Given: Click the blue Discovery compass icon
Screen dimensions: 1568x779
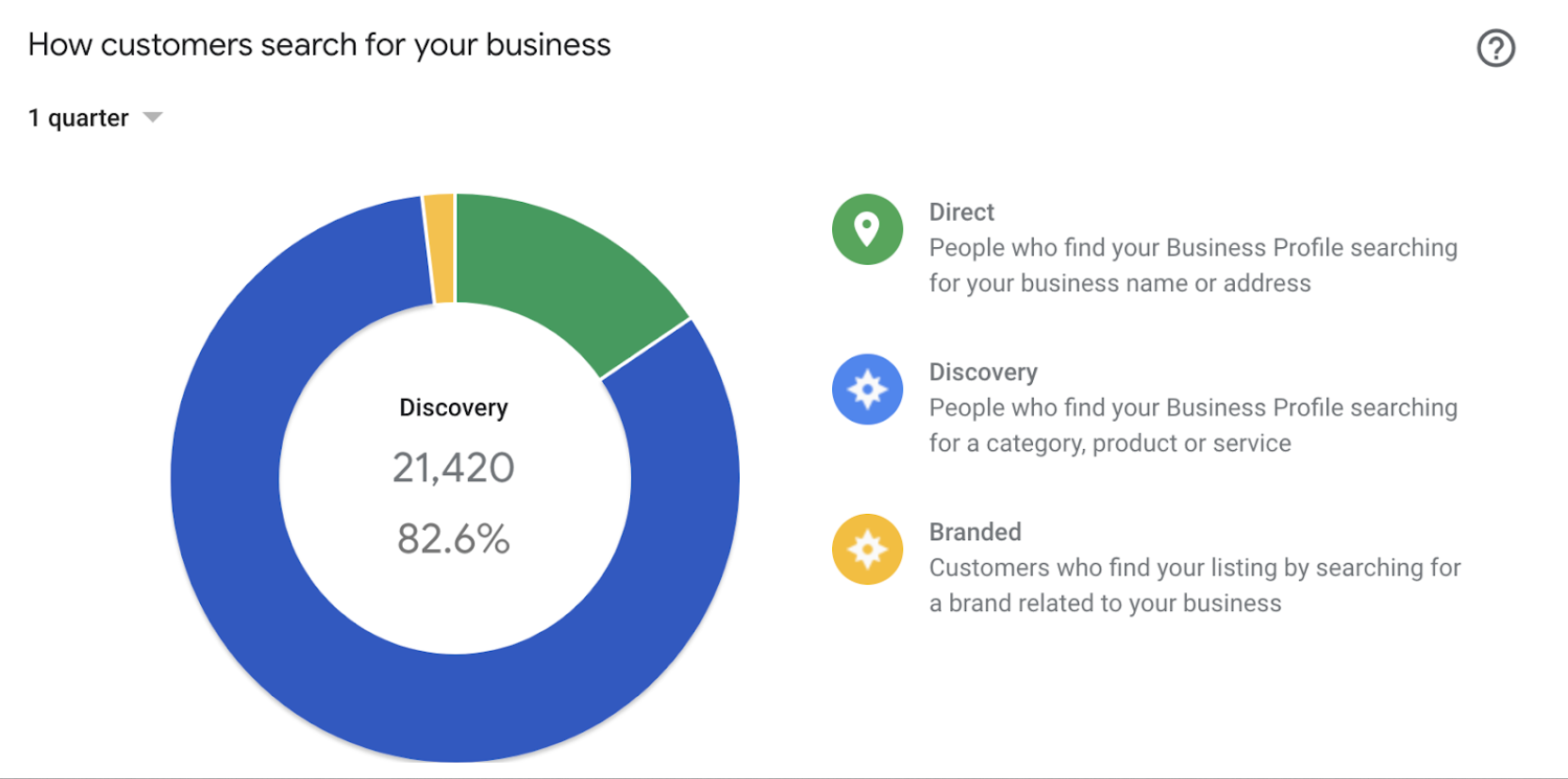Looking at the screenshot, I should pos(867,389).
